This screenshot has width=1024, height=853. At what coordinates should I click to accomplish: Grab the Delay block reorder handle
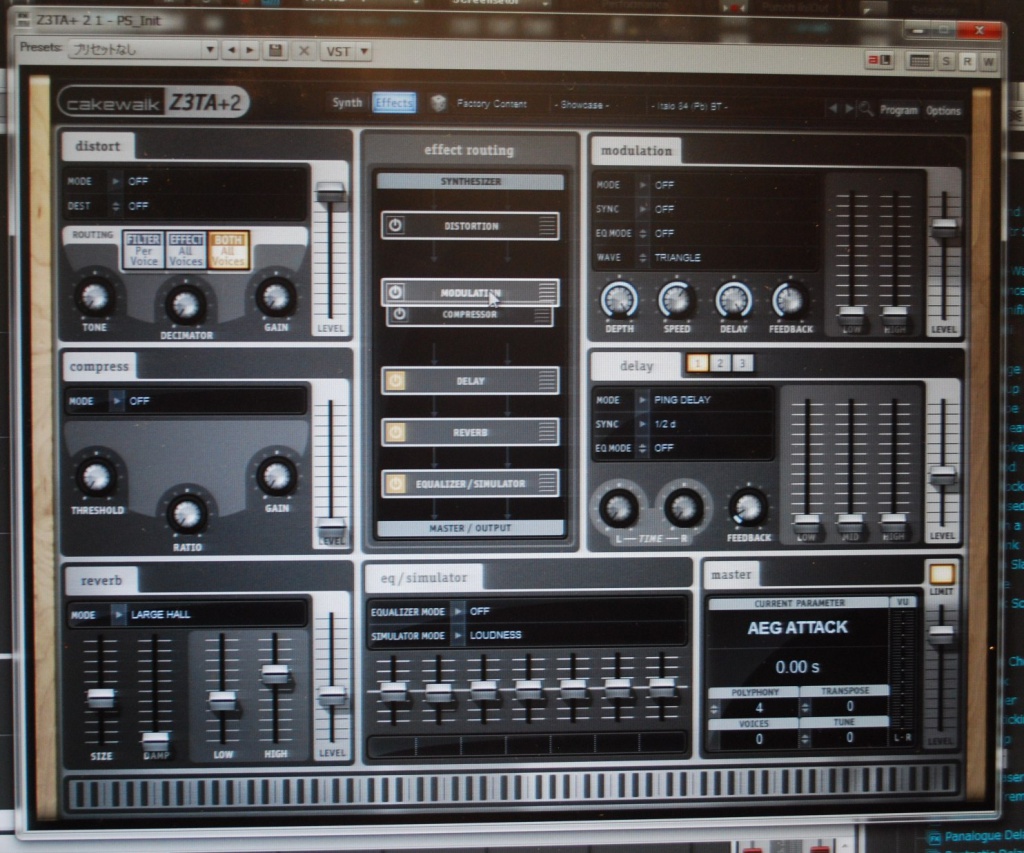[x=547, y=380]
